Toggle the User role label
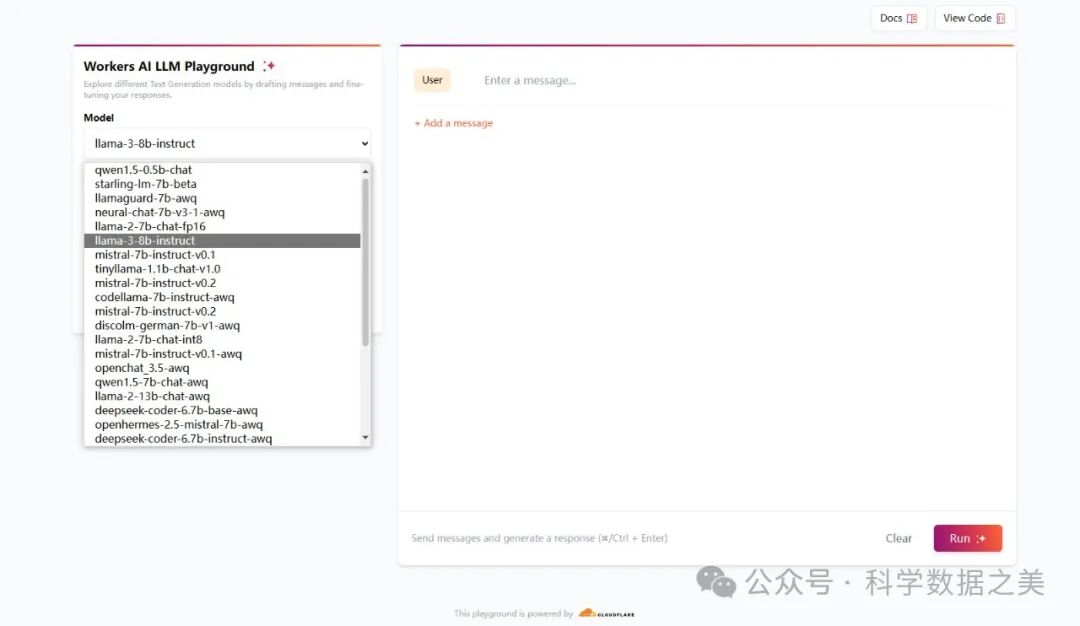 pyautogui.click(x=432, y=80)
